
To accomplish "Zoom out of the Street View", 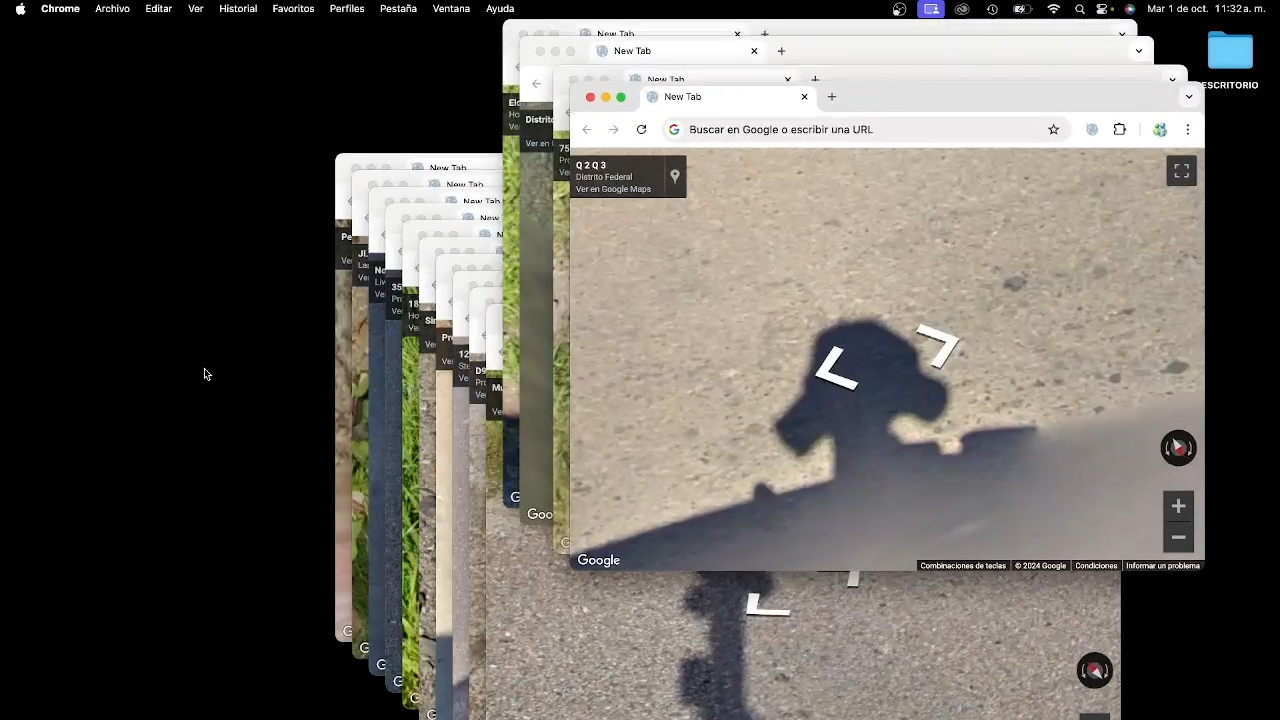I will [1178, 538].
